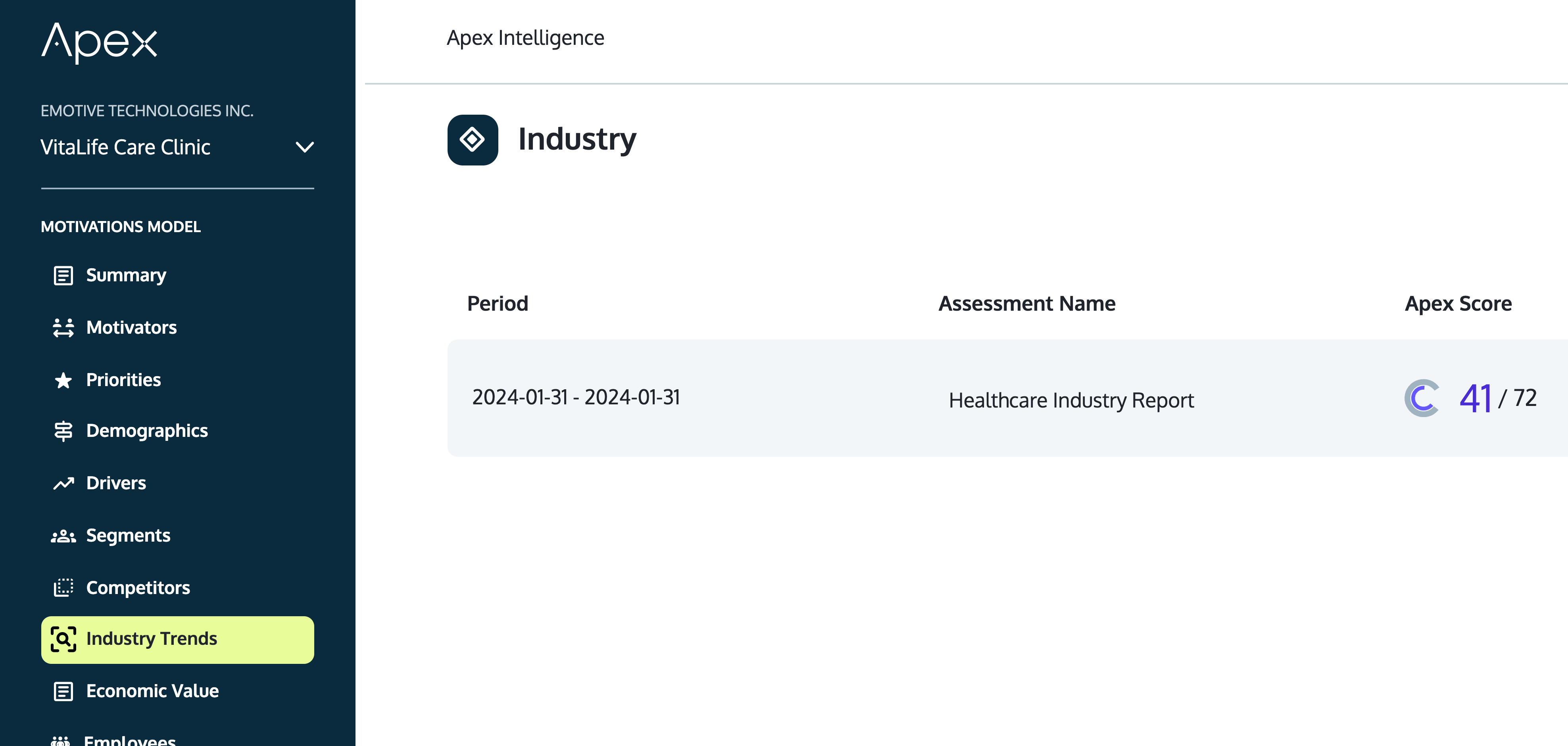Click the 41 score value
Screen dimensions: 1568x746
[1476, 399]
